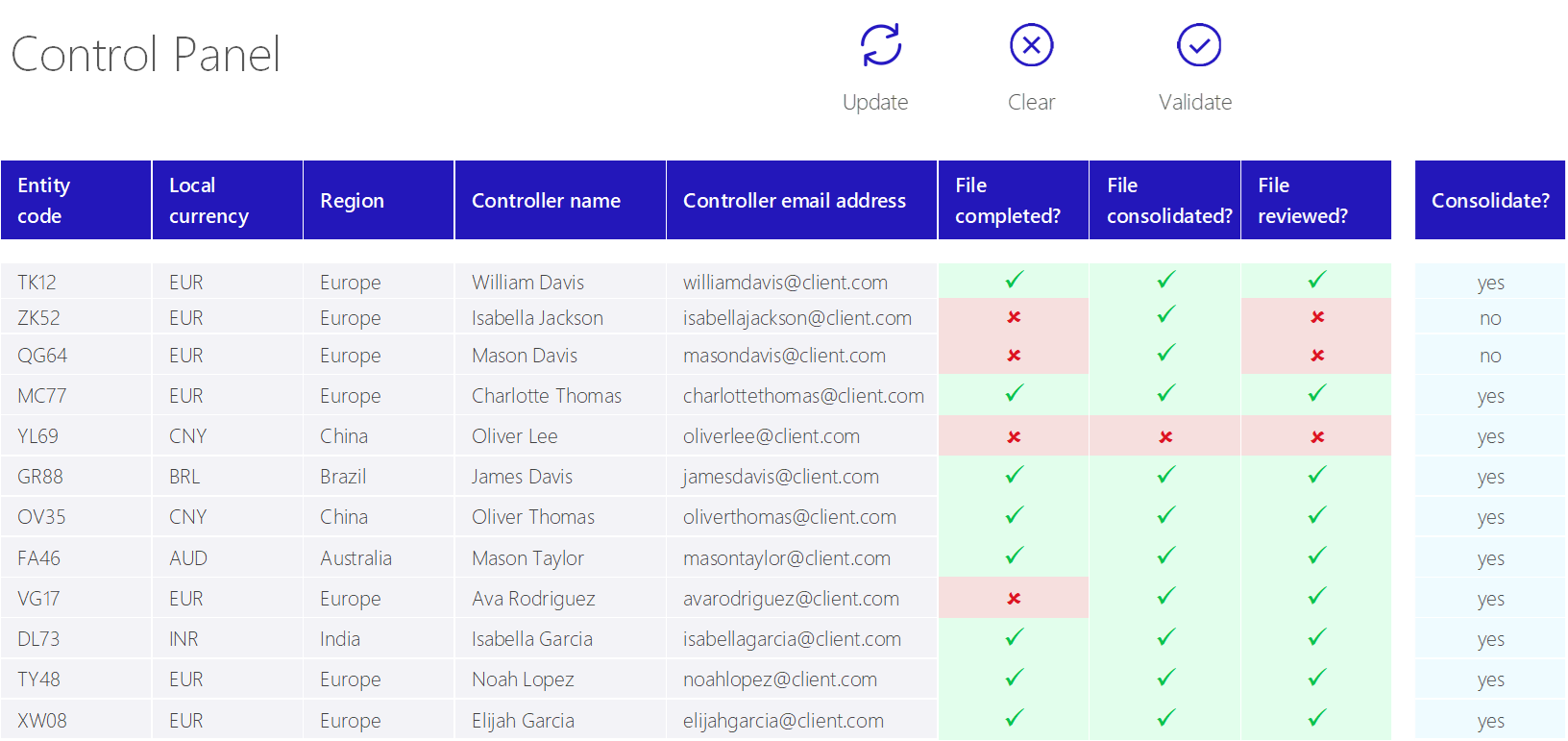Click the File completed checkmark for TK12
This screenshot has width=1568, height=741.
(1014, 280)
